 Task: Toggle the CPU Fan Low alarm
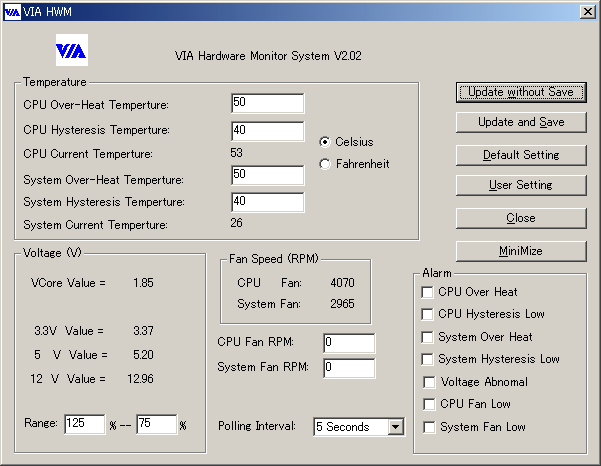429,404
